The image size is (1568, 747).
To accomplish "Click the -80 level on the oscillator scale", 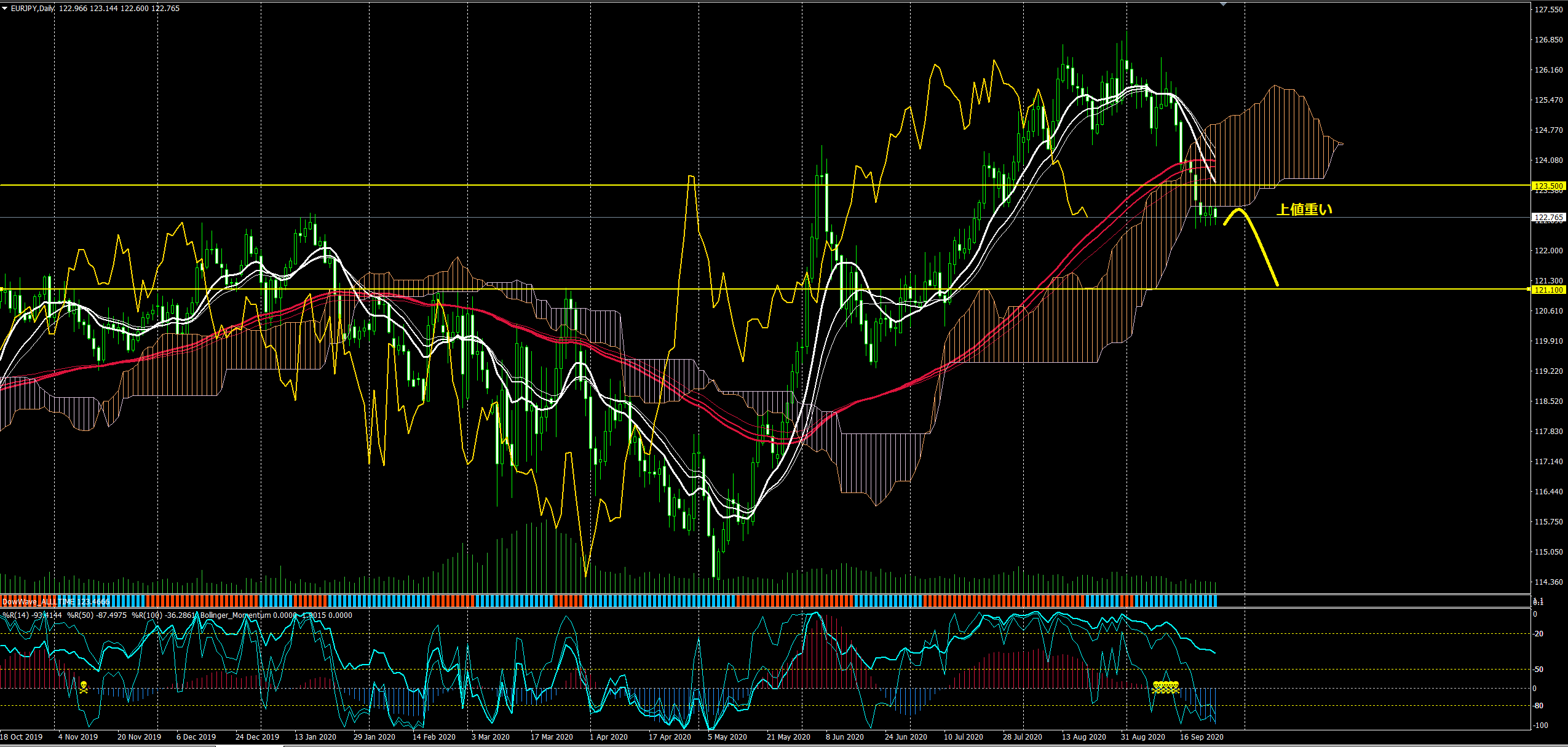I will 1538,706.
